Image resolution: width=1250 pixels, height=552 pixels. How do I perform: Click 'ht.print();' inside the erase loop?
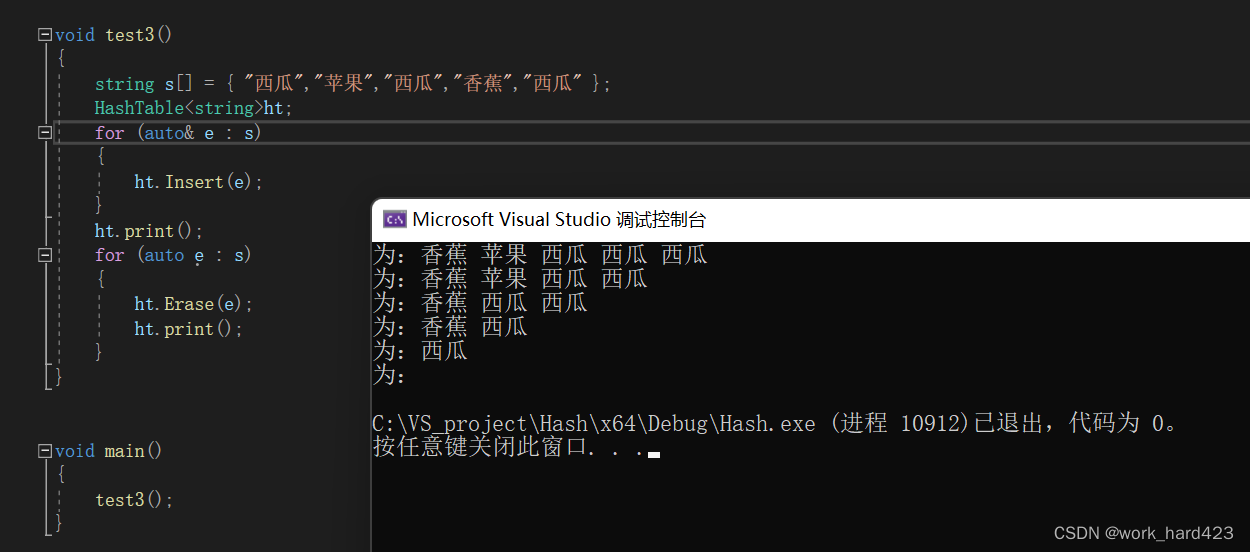[x=189, y=329]
